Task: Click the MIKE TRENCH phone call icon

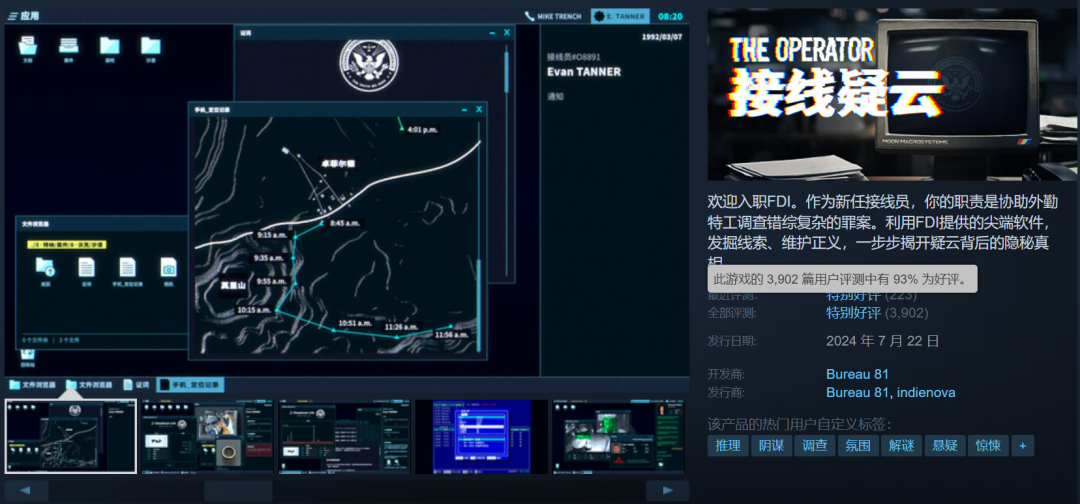Action: (530, 16)
